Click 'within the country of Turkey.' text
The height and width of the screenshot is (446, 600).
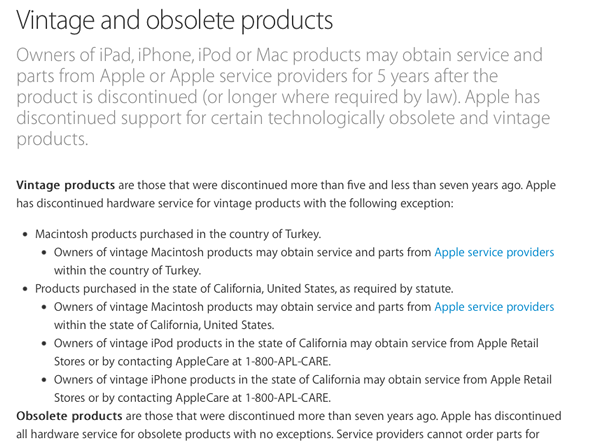coord(127,271)
